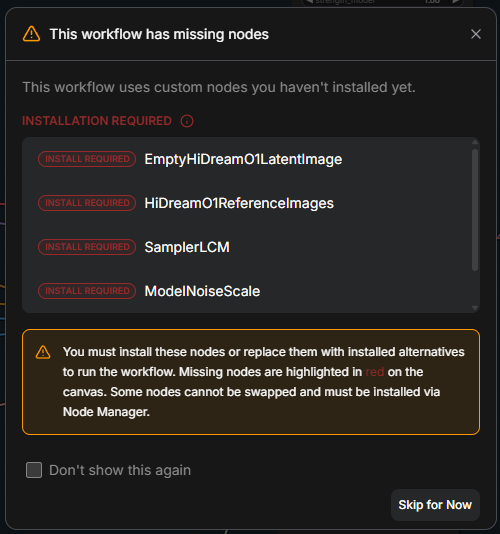Click the Don't show this again label
The image size is (500, 534).
pos(120,470)
